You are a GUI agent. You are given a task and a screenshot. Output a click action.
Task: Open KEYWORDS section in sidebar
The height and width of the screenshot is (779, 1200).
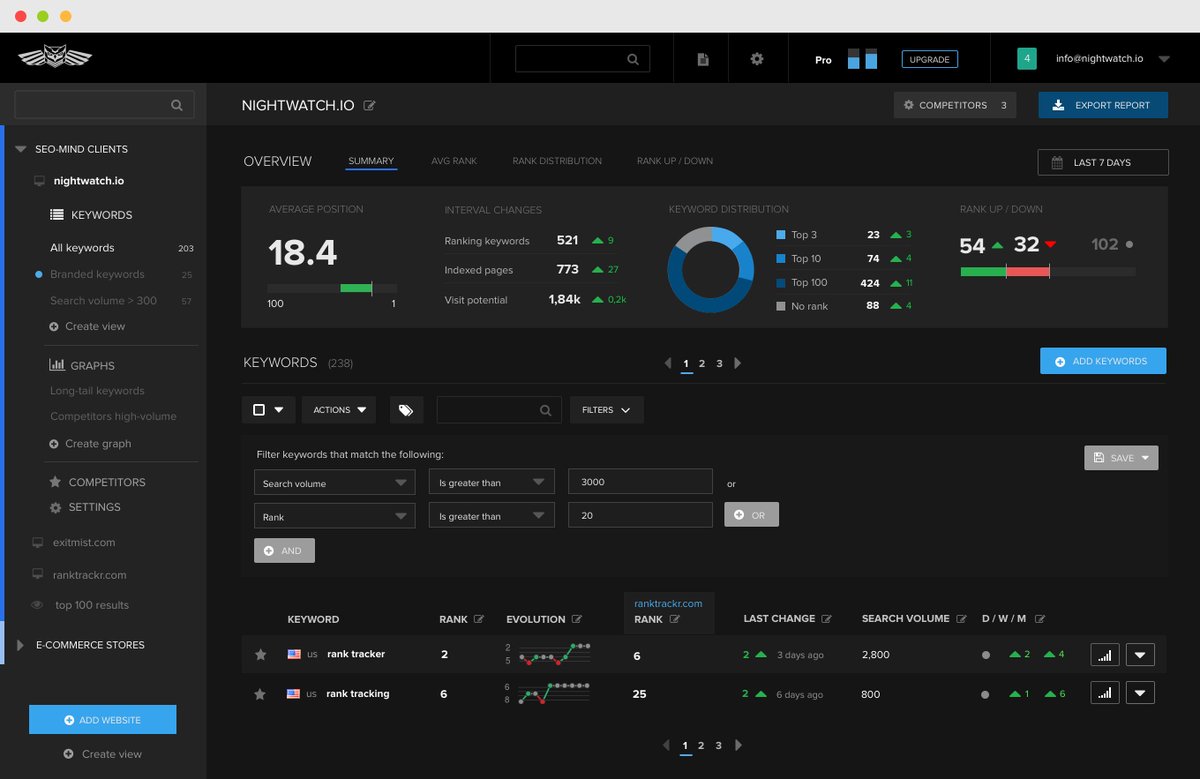91,215
